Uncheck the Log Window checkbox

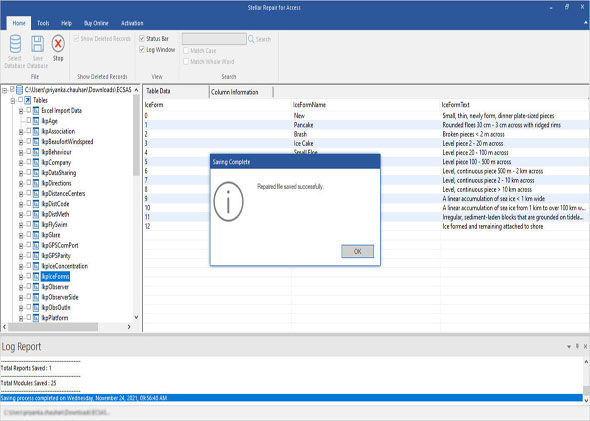click(x=142, y=49)
